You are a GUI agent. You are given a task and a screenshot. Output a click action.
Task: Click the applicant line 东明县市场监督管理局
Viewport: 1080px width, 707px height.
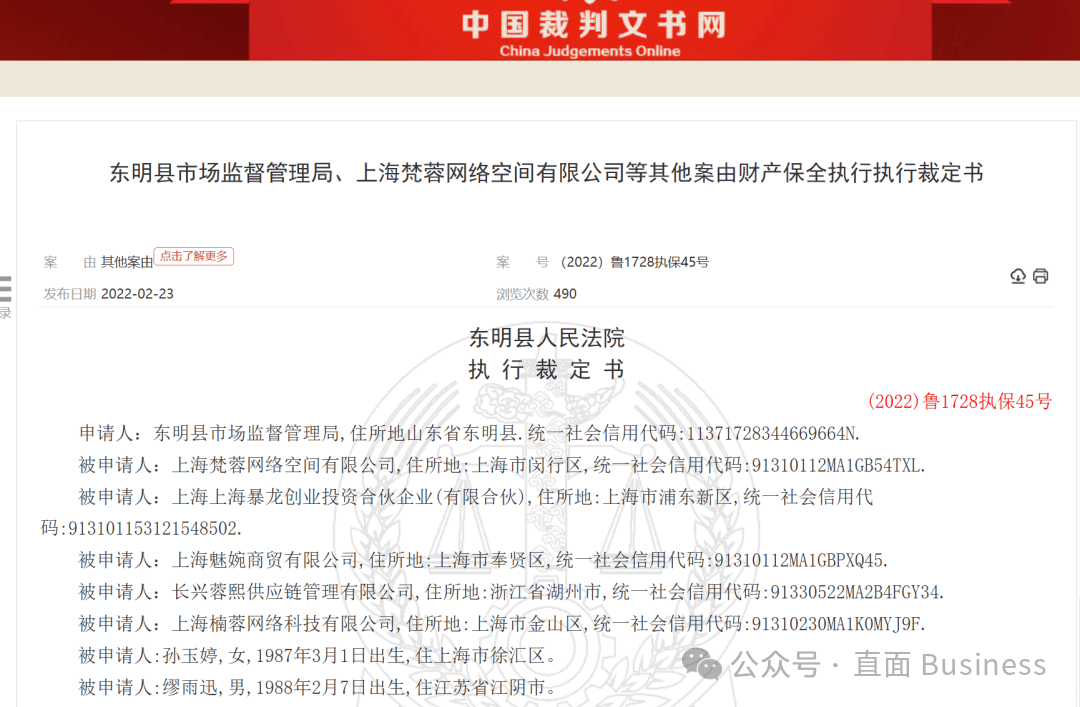470,433
